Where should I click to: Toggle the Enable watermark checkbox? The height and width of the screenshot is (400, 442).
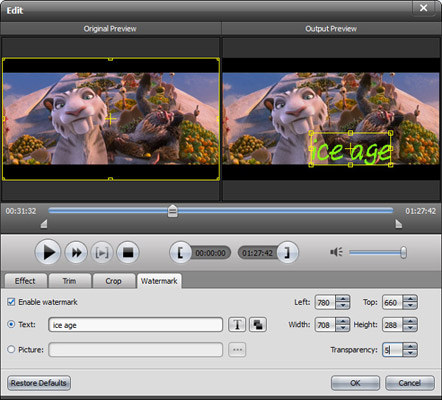tap(11, 302)
